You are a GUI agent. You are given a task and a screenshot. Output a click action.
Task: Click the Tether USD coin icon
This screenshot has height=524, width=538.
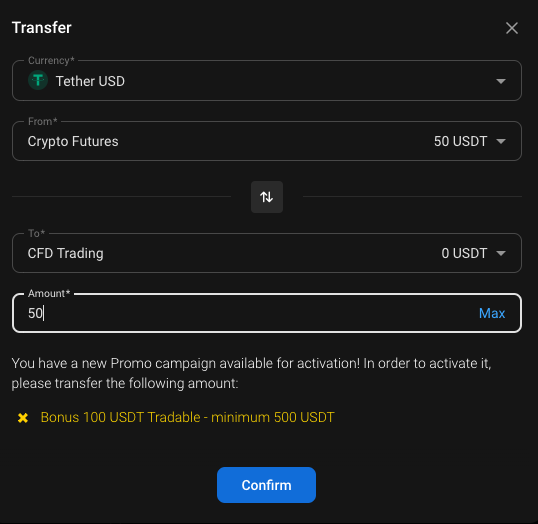tap(38, 80)
